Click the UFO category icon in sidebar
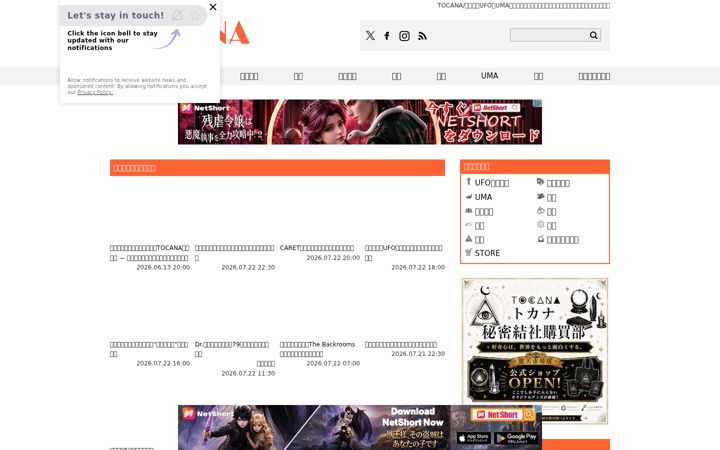The width and height of the screenshot is (720, 450). pos(468,182)
